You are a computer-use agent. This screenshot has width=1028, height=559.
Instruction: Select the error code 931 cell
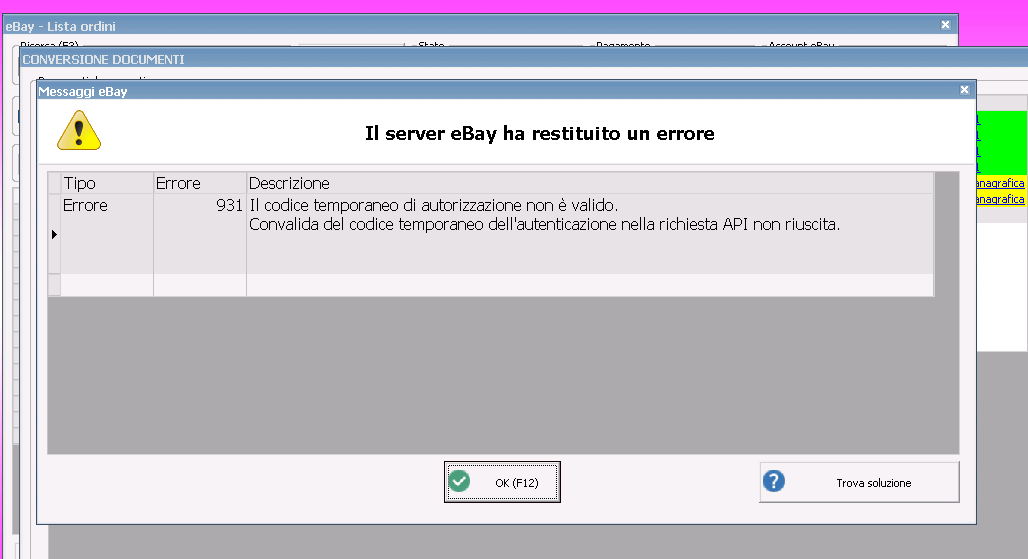(200, 233)
